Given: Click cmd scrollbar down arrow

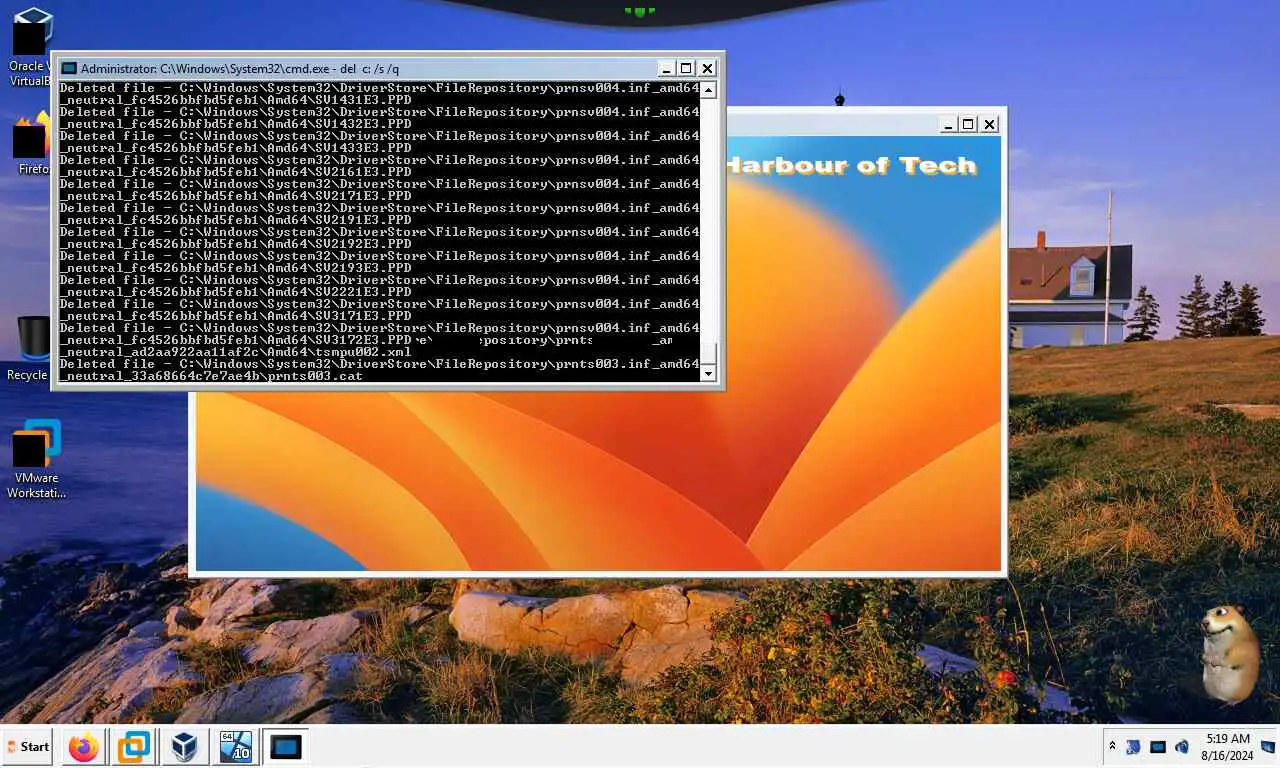Looking at the screenshot, I should point(708,374).
